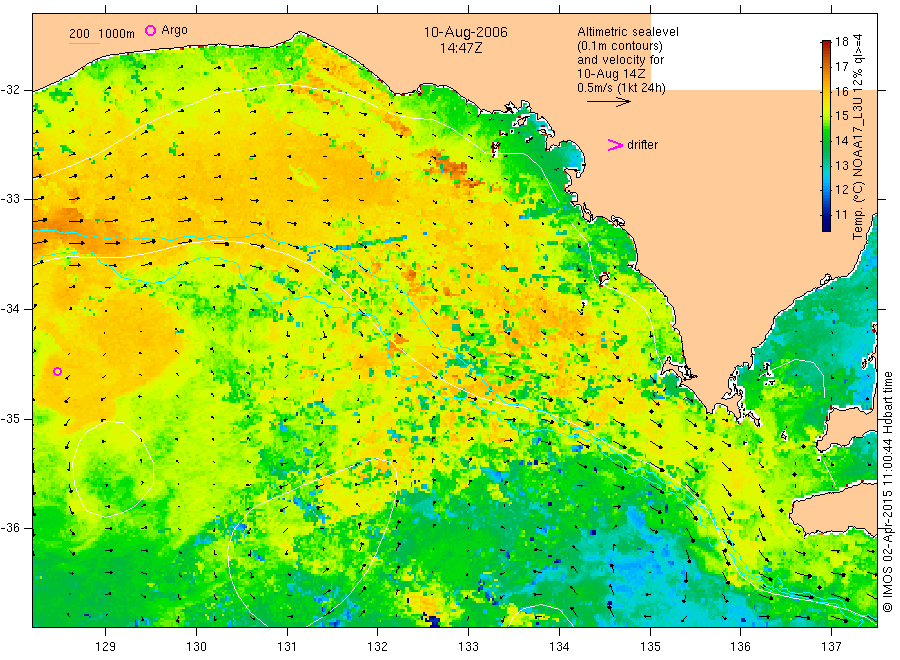Click the IMOS copyright timestamp text
The image size is (900, 660).
[x=888, y=493]
